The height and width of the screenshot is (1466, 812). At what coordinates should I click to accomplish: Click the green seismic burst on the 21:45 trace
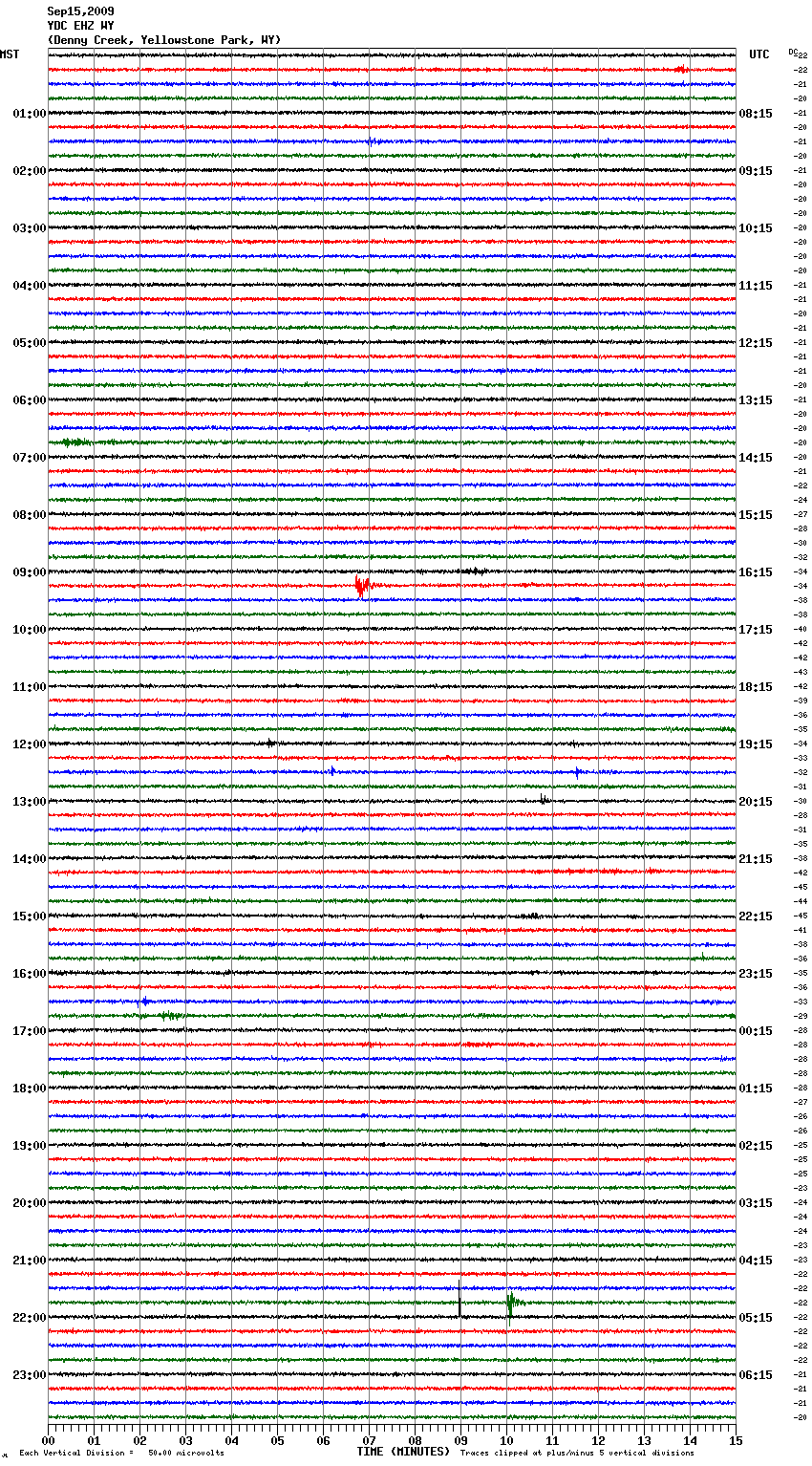point(513,1303)
